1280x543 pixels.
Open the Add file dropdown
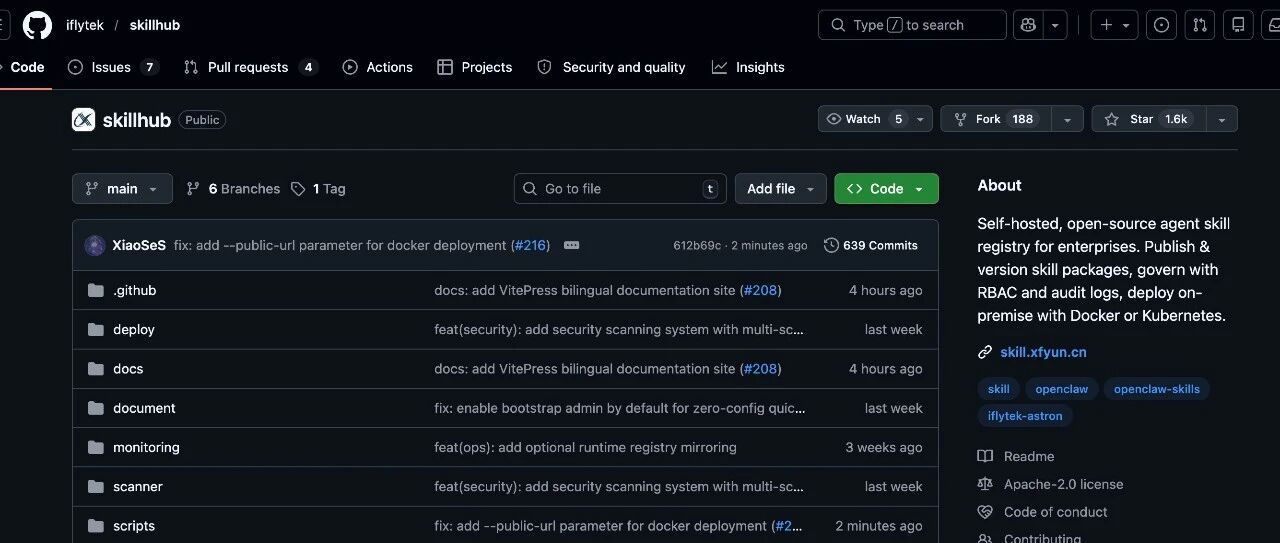[781, 188]
